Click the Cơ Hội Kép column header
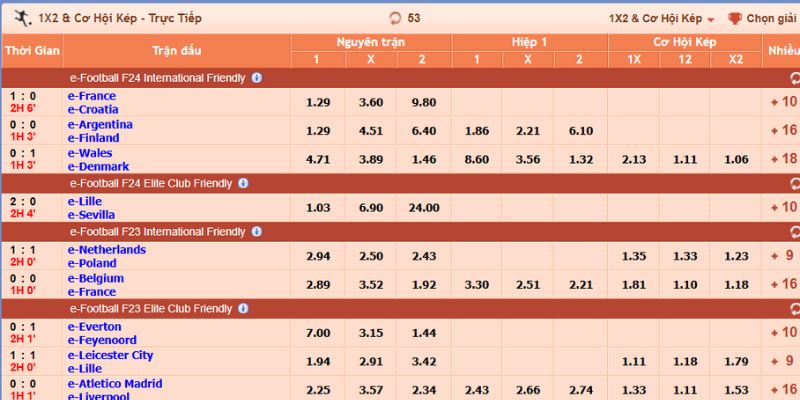The image size is (800, 400). tap(684, 41)
